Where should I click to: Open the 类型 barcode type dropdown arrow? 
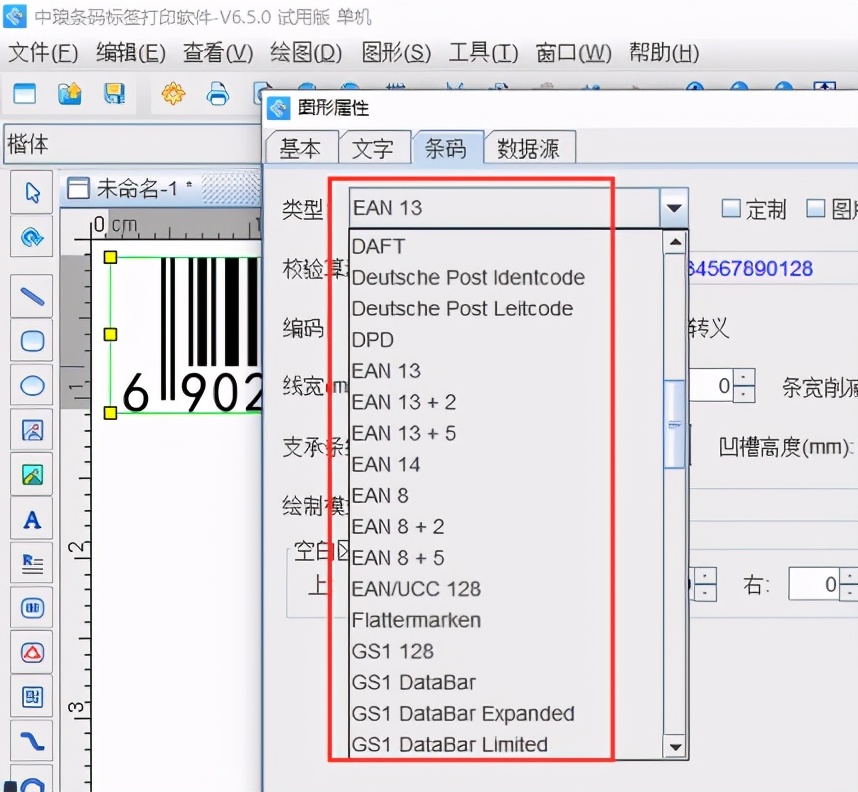(674, 208)
